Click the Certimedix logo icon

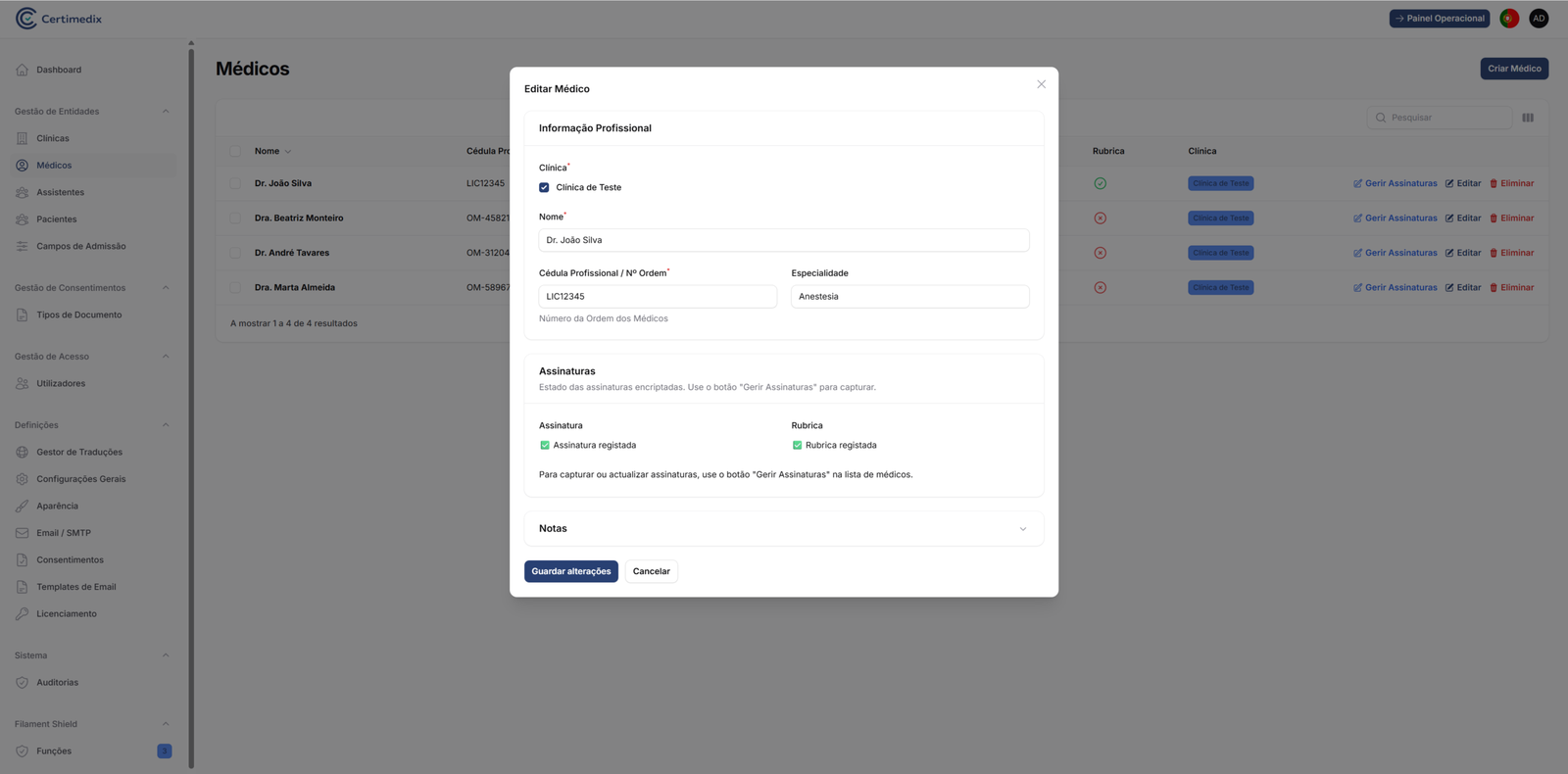pyautogui.click(x=25, y=19)
